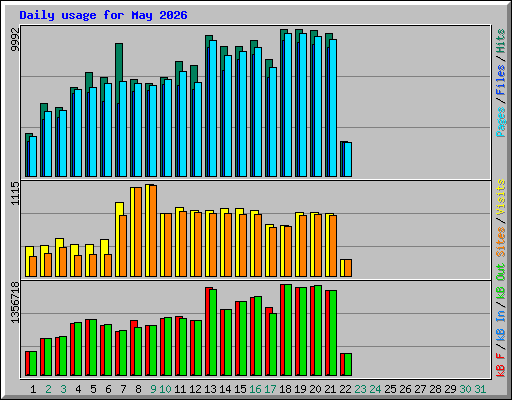This screenshot has width=512, height=400.
Task: Select day 12 on the x-axis
Action: pos(195,389)
